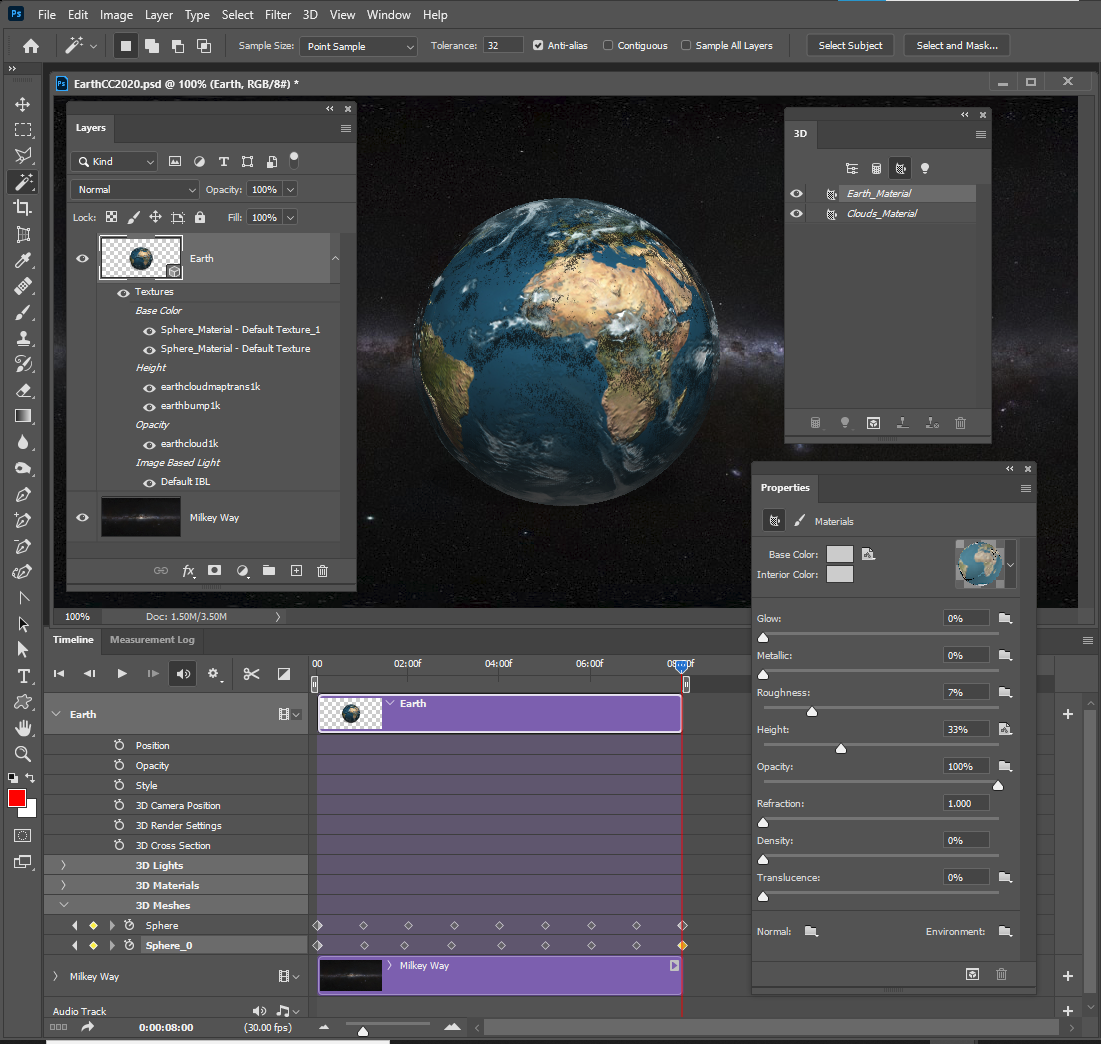Click the Add Layer Mask icon in Layers panel
The width and height of the screenshot is (1101, 1044).
(213, 570)
